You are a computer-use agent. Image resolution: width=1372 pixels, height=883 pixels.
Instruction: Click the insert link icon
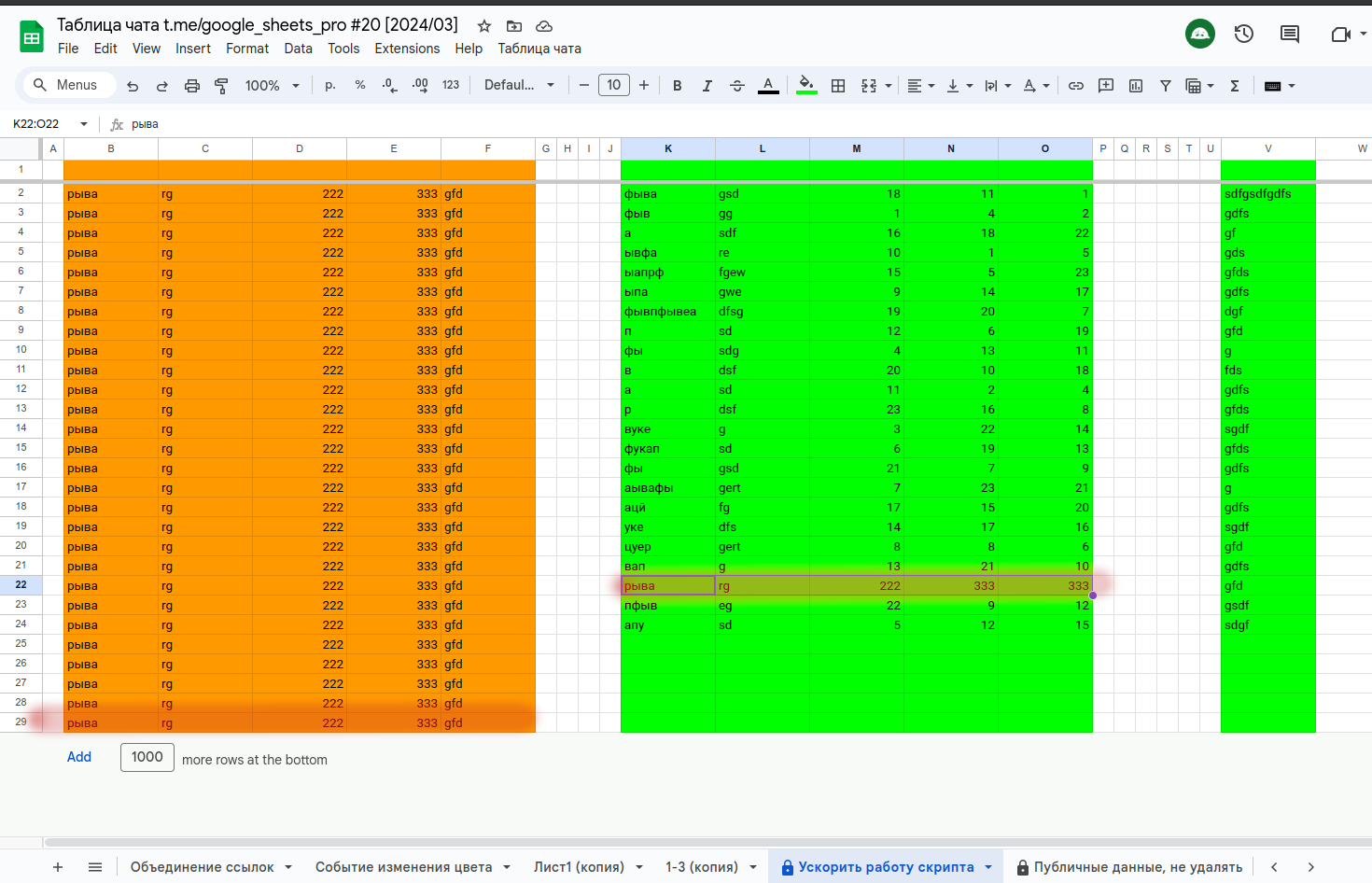pyautogui.click(x=1076, y=86)
